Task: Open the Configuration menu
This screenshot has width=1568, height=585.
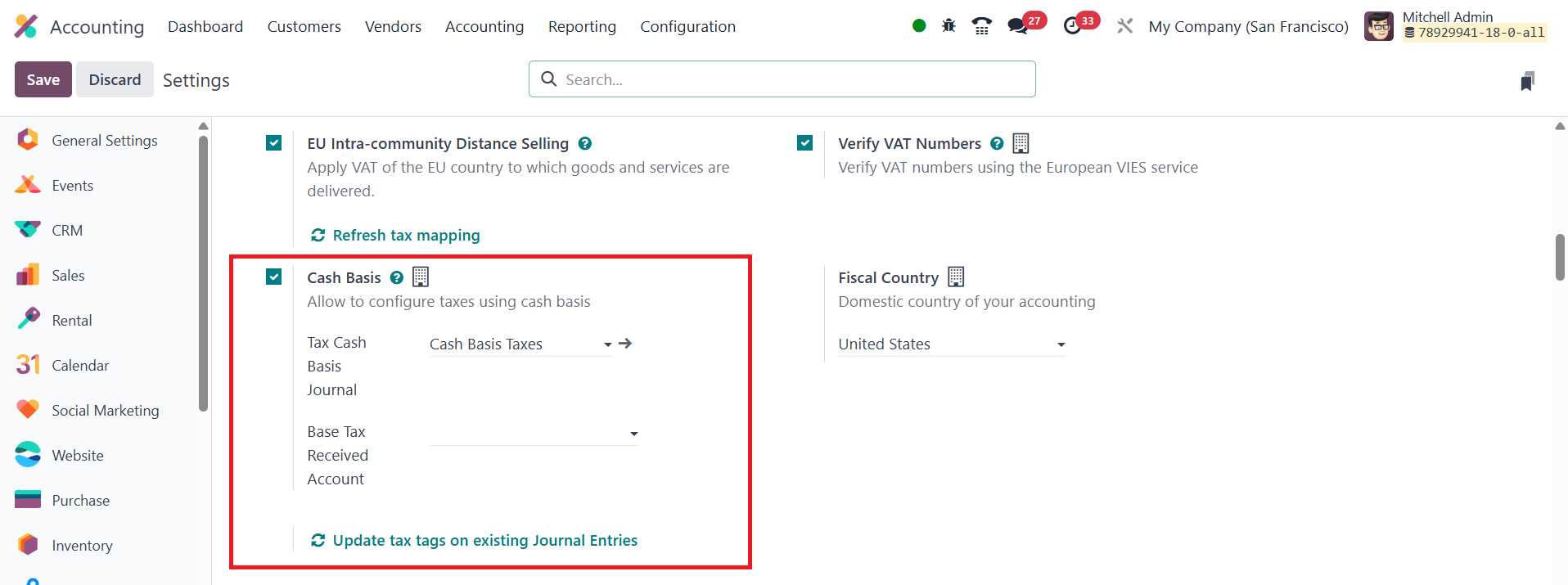Action: pyautogui.click(x=687, y=26)
